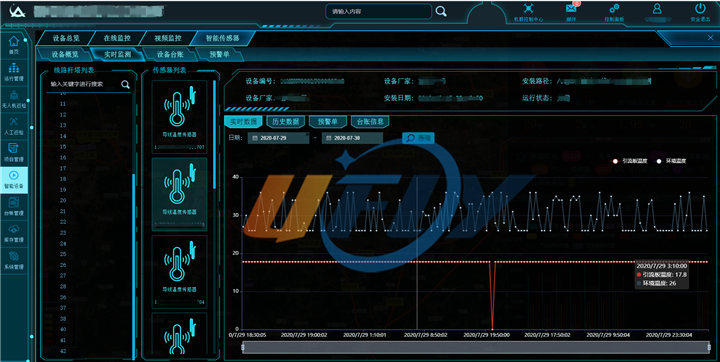Open 无人机巡检 drone inspection in sidebar
This screenshot has height=362, width=720.
tap(14, 99)
